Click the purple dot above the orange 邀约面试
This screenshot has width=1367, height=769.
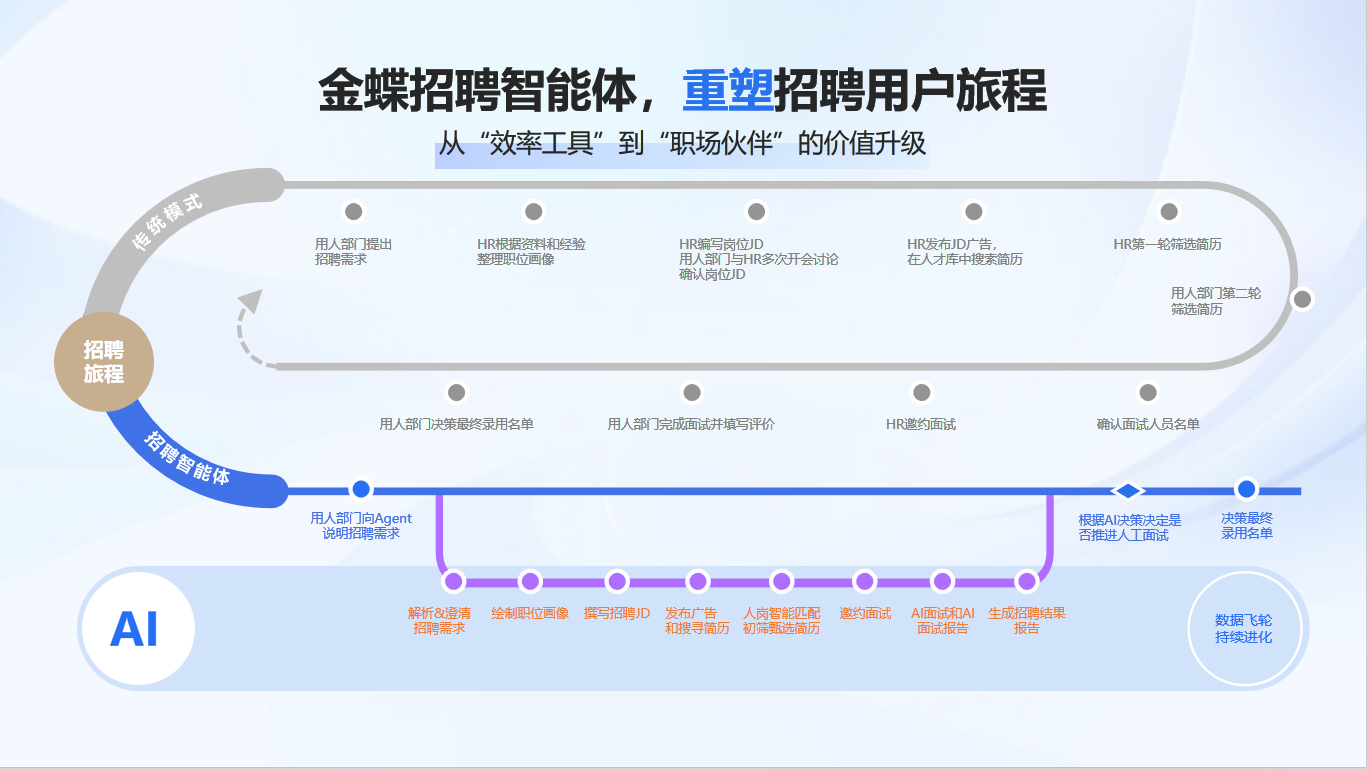pos(865,581)
